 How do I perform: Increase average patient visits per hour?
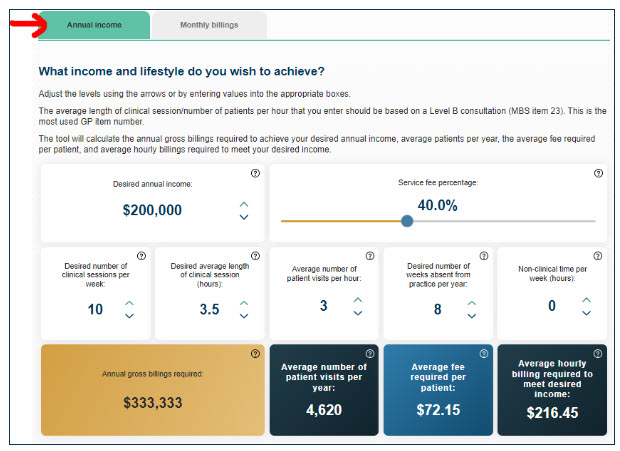tap(358, 300)
